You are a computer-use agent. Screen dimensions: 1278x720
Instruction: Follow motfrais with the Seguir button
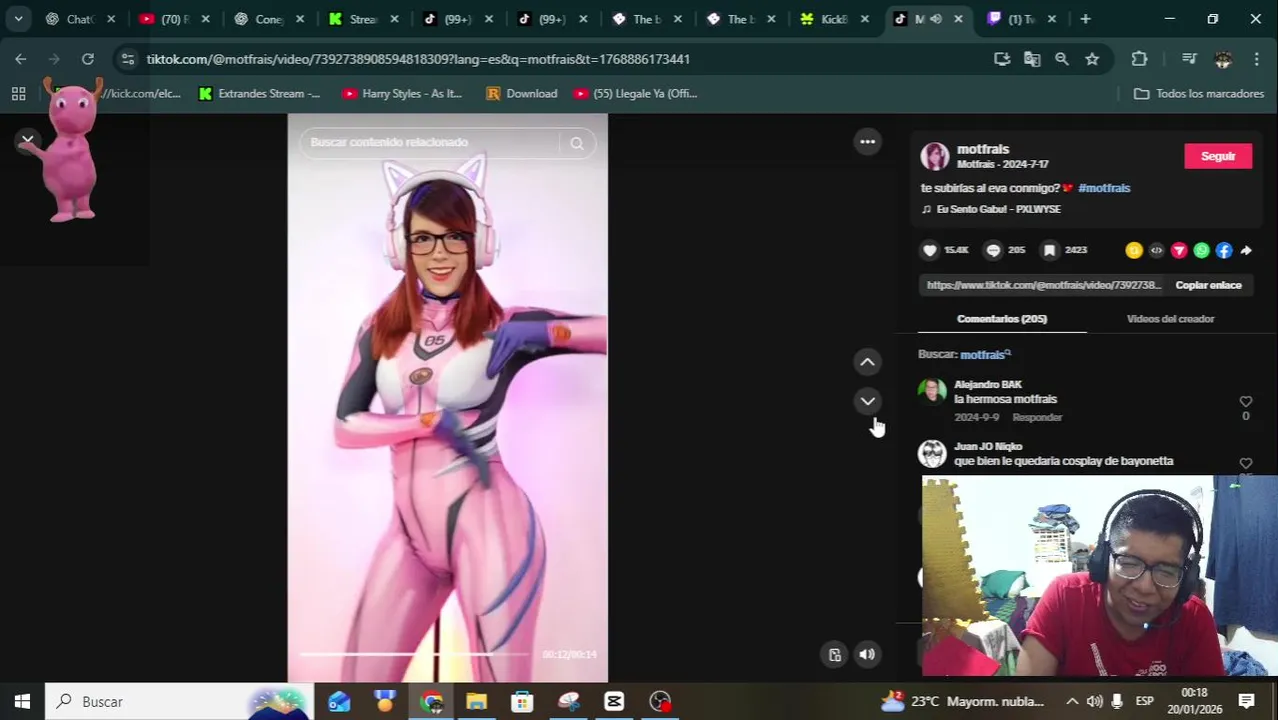point(1218,156)
